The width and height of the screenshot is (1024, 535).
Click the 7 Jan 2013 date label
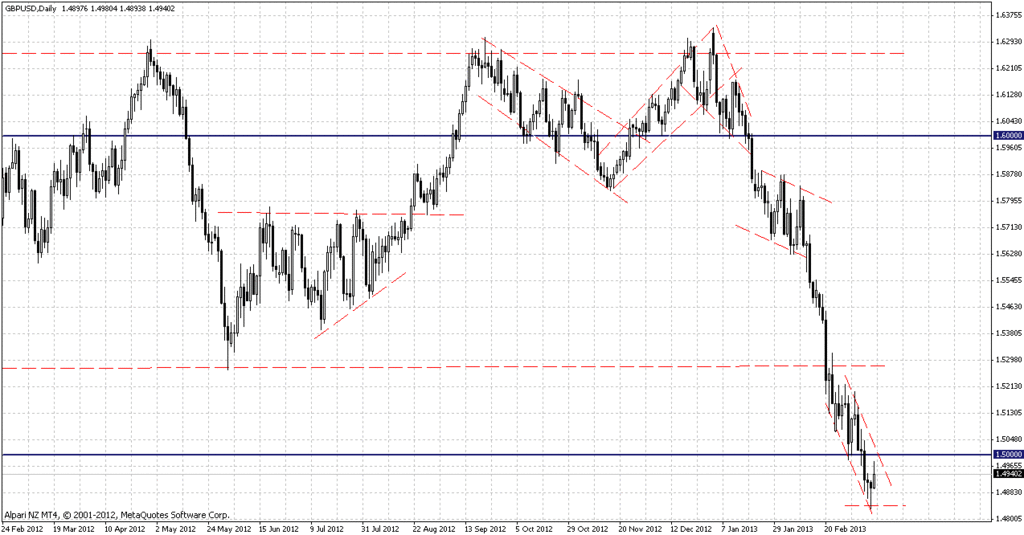(x=739, y=529)
